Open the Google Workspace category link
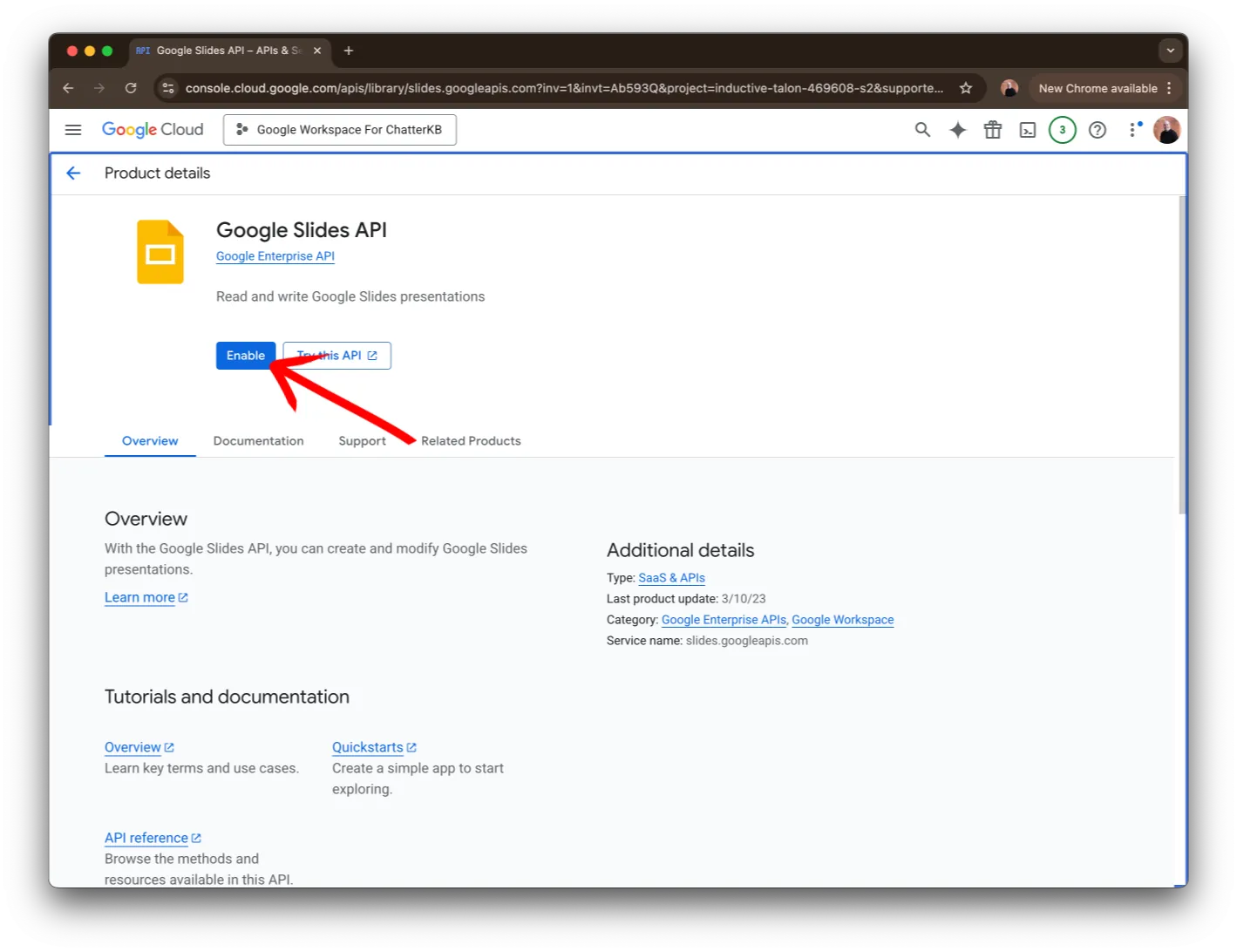This screenshot has height=952, width=1237. pos(842,620)
